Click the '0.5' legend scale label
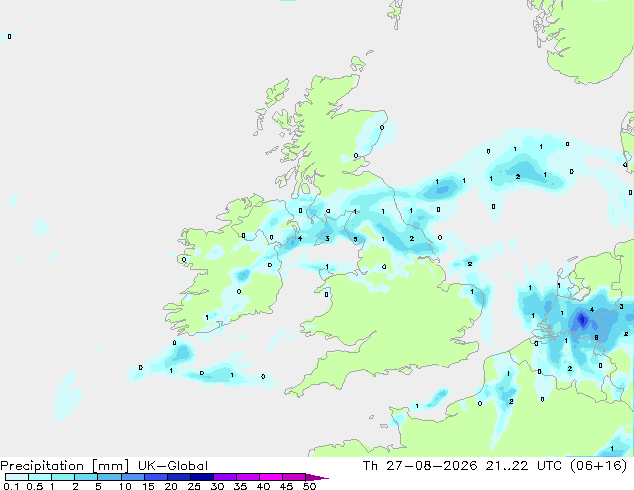The height and width of the screenshot is (490, 634). click(35, 486)
